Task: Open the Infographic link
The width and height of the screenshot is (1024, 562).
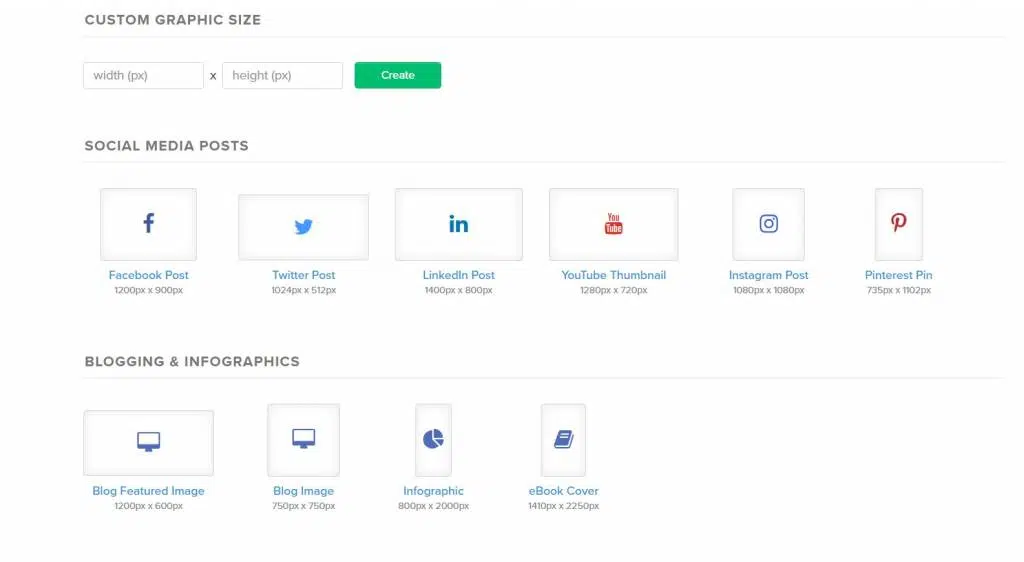Action: 433,491
